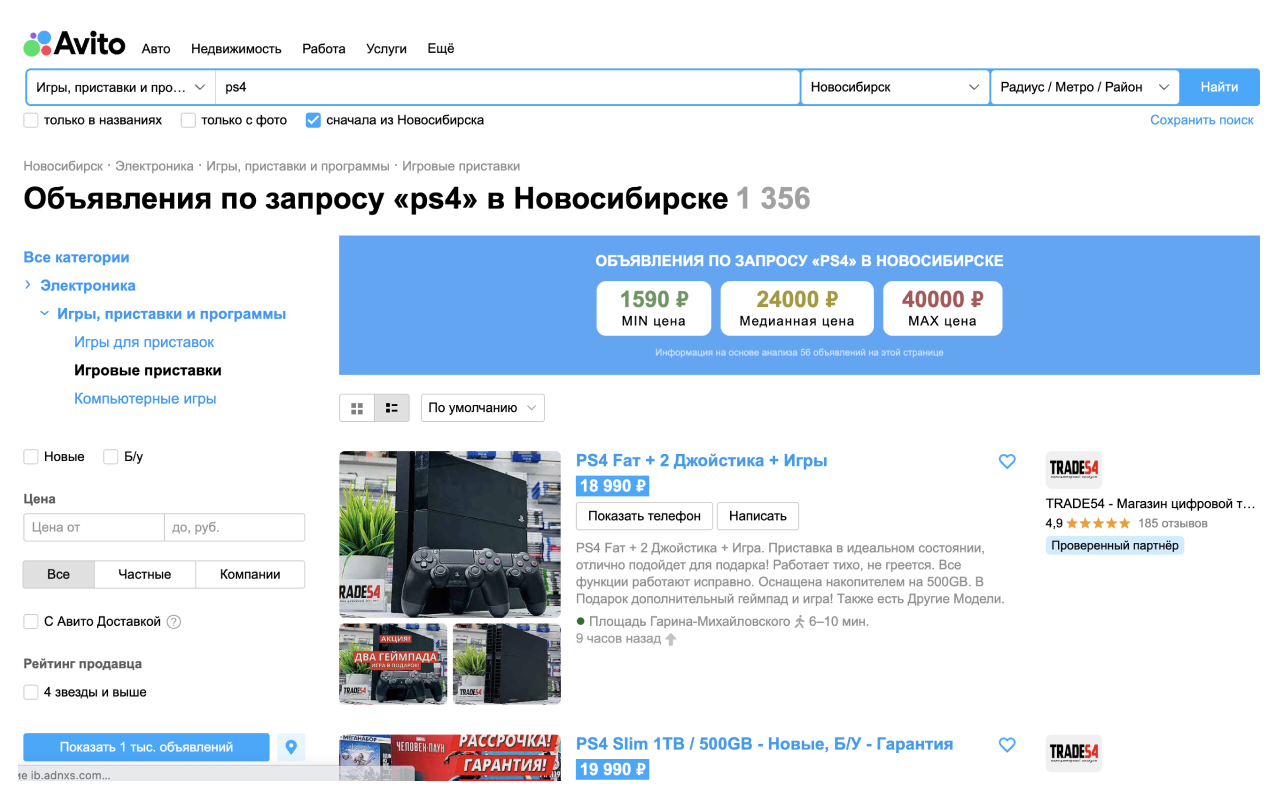Open the 'По умолчанию' sort dropdown

[x=483, y=408]
